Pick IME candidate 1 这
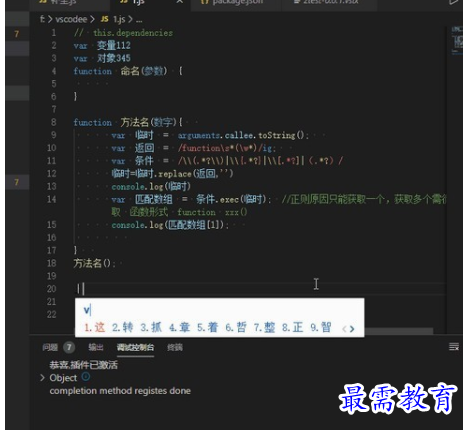The height and width of the screenshot is (430, 463). [x=94, y=327]
